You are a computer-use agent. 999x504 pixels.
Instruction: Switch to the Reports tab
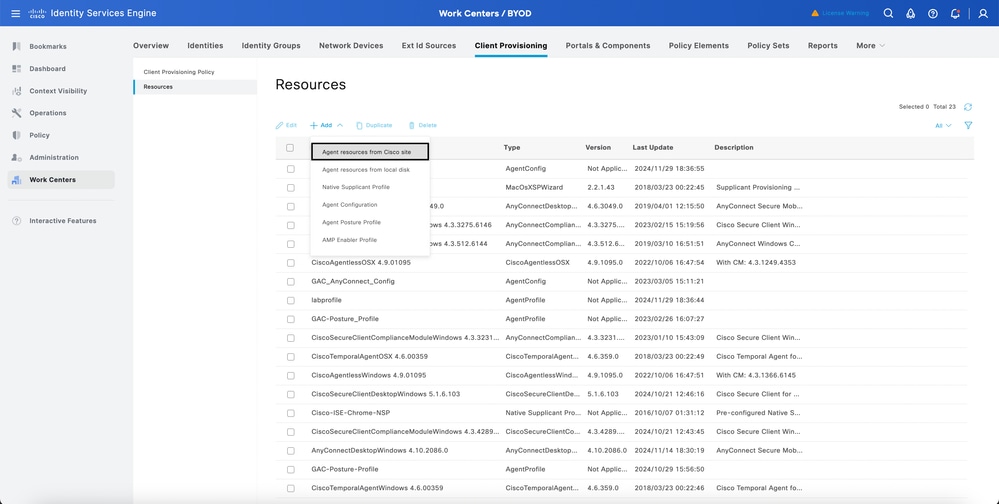coord(823,46)
